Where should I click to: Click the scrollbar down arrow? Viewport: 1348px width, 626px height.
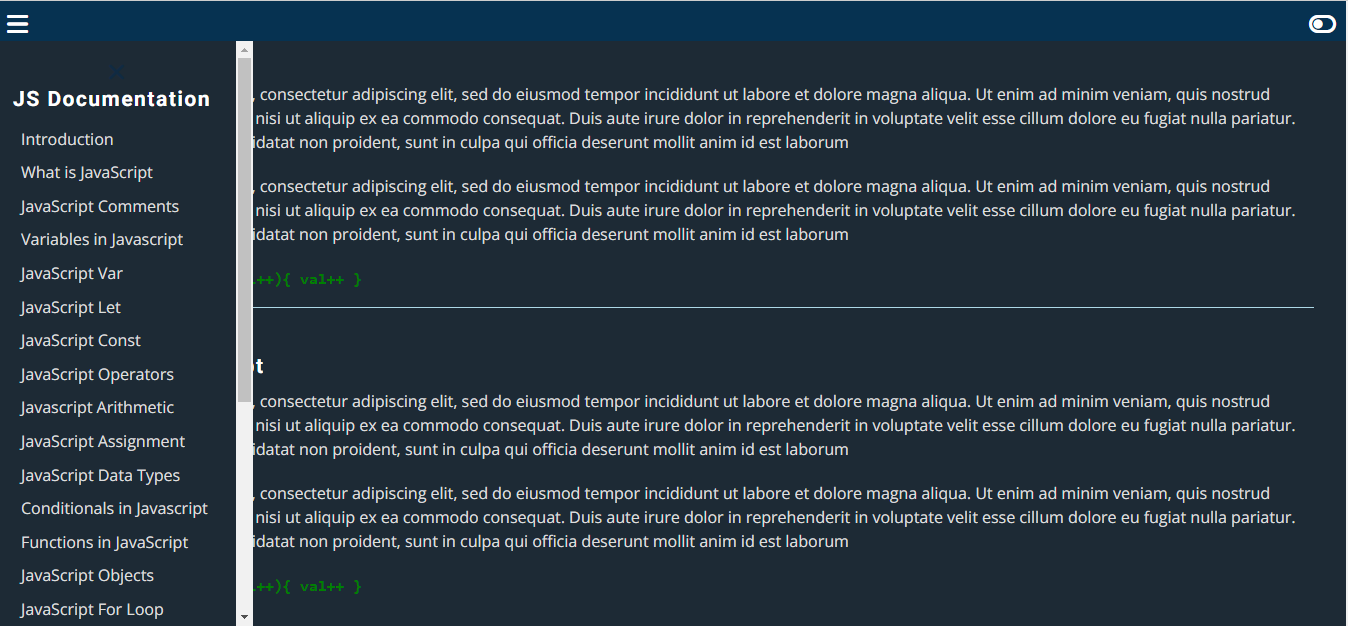[243, 617]
